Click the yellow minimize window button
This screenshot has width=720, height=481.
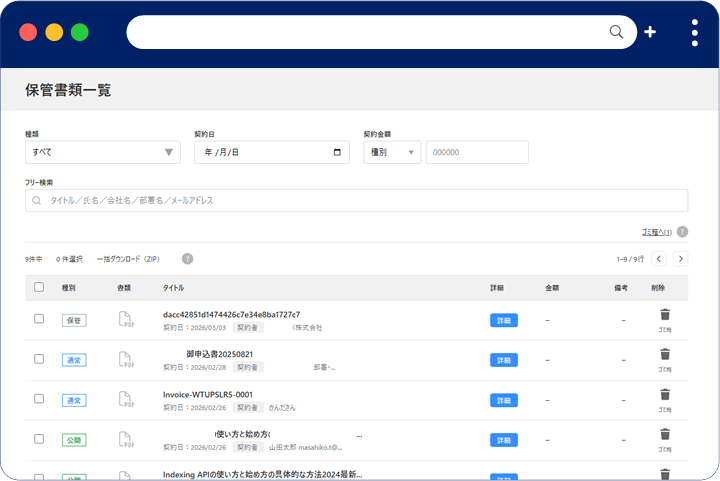click(54, 32)
